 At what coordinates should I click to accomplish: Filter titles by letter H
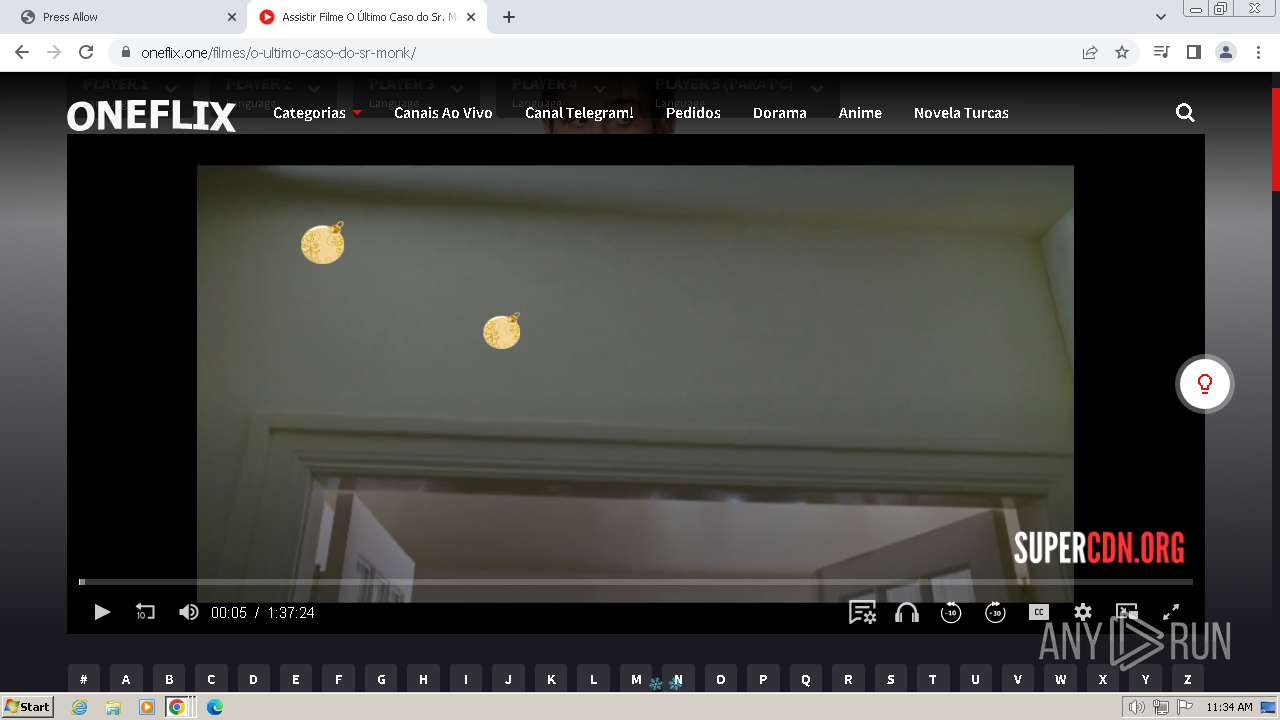[x=423, y=679]
